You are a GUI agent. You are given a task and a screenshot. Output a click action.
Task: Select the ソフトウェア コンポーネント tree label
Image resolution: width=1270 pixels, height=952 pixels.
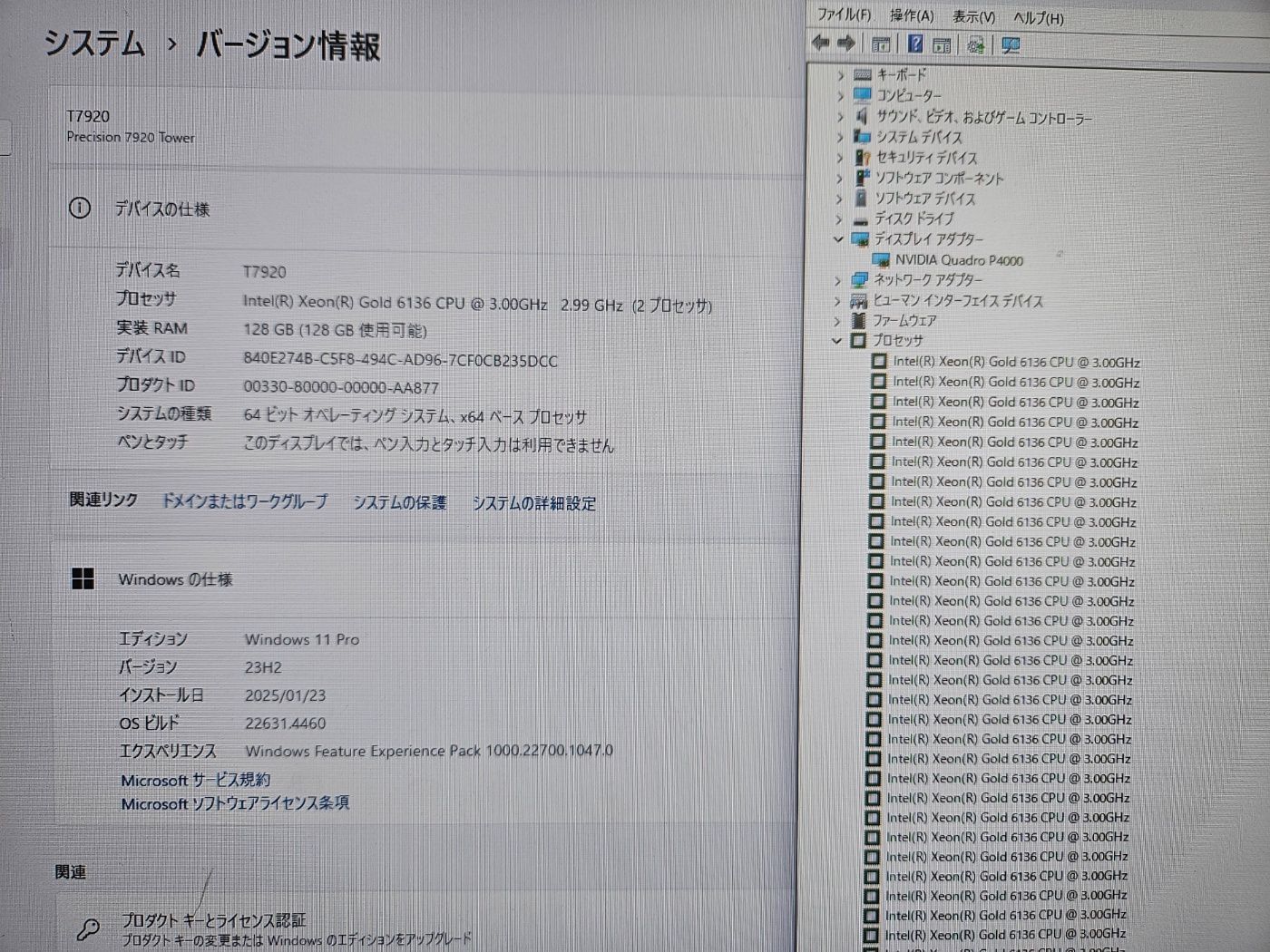(x=939, y=179)
